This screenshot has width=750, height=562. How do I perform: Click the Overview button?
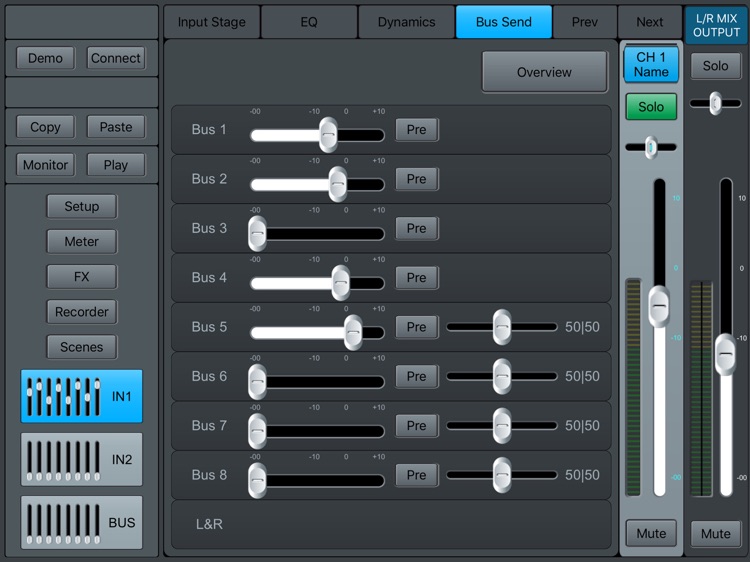[x=544, y=72]
